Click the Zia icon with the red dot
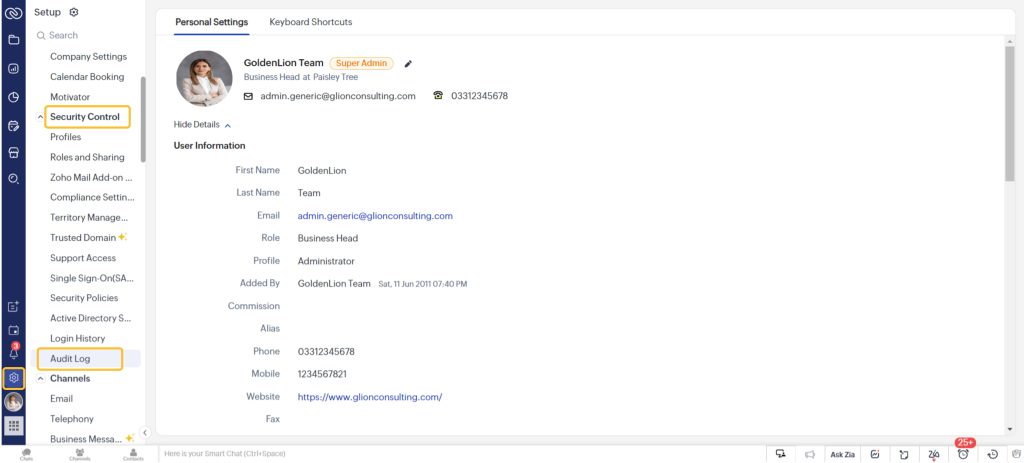1024x463 pixels. 934,455
